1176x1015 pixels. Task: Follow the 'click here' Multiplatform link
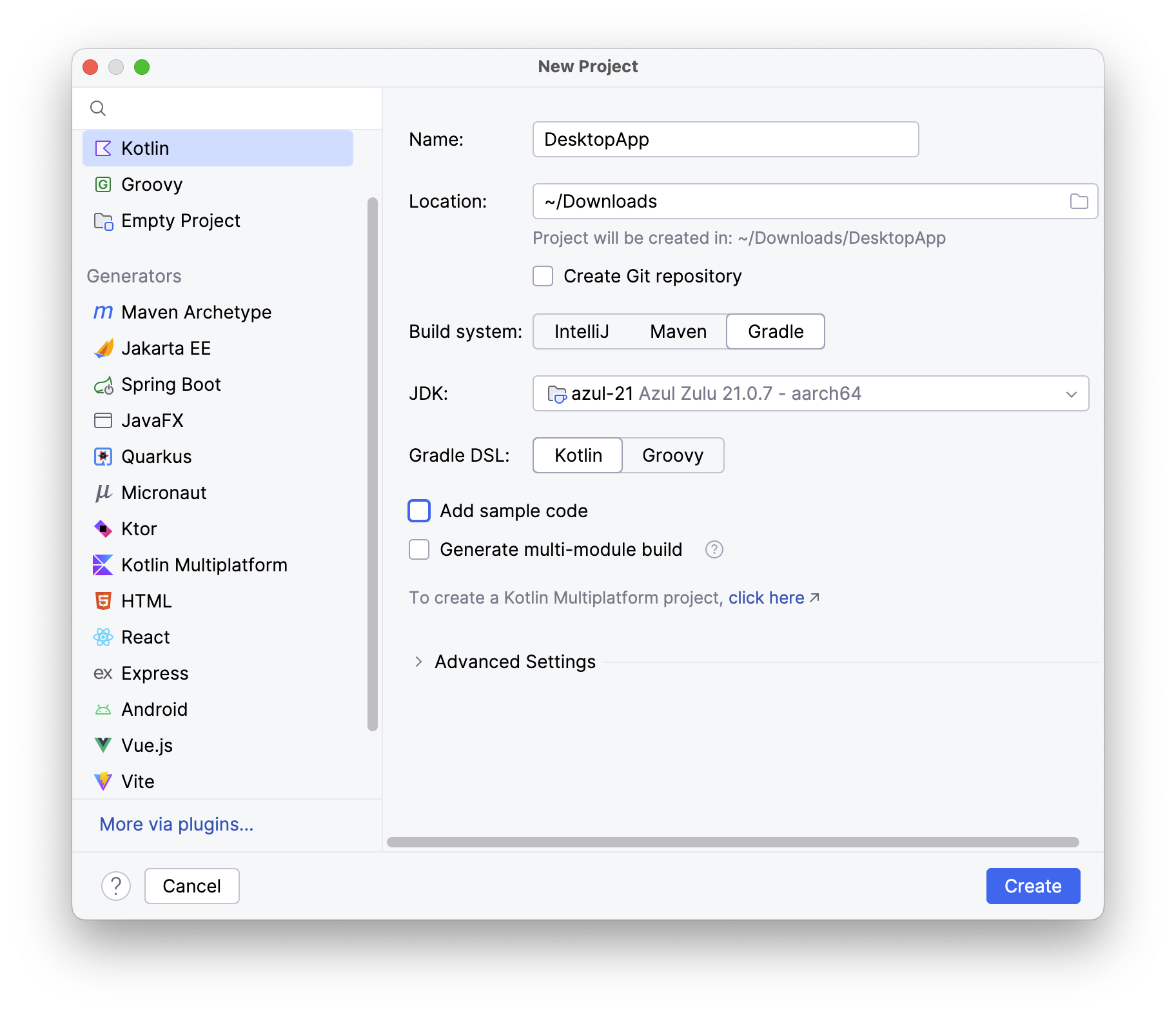(x=766, y=598)
